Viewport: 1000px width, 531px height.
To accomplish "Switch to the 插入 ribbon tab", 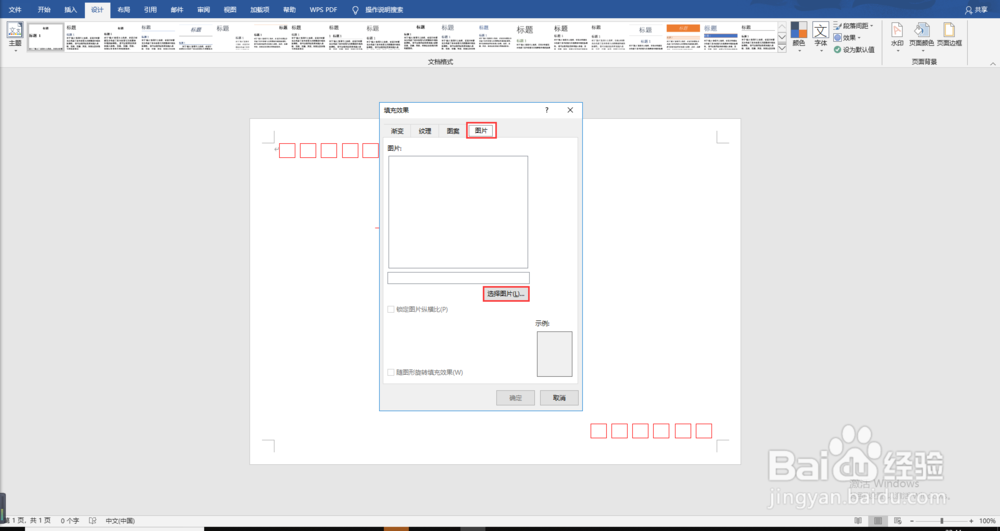I will [71, 10].
